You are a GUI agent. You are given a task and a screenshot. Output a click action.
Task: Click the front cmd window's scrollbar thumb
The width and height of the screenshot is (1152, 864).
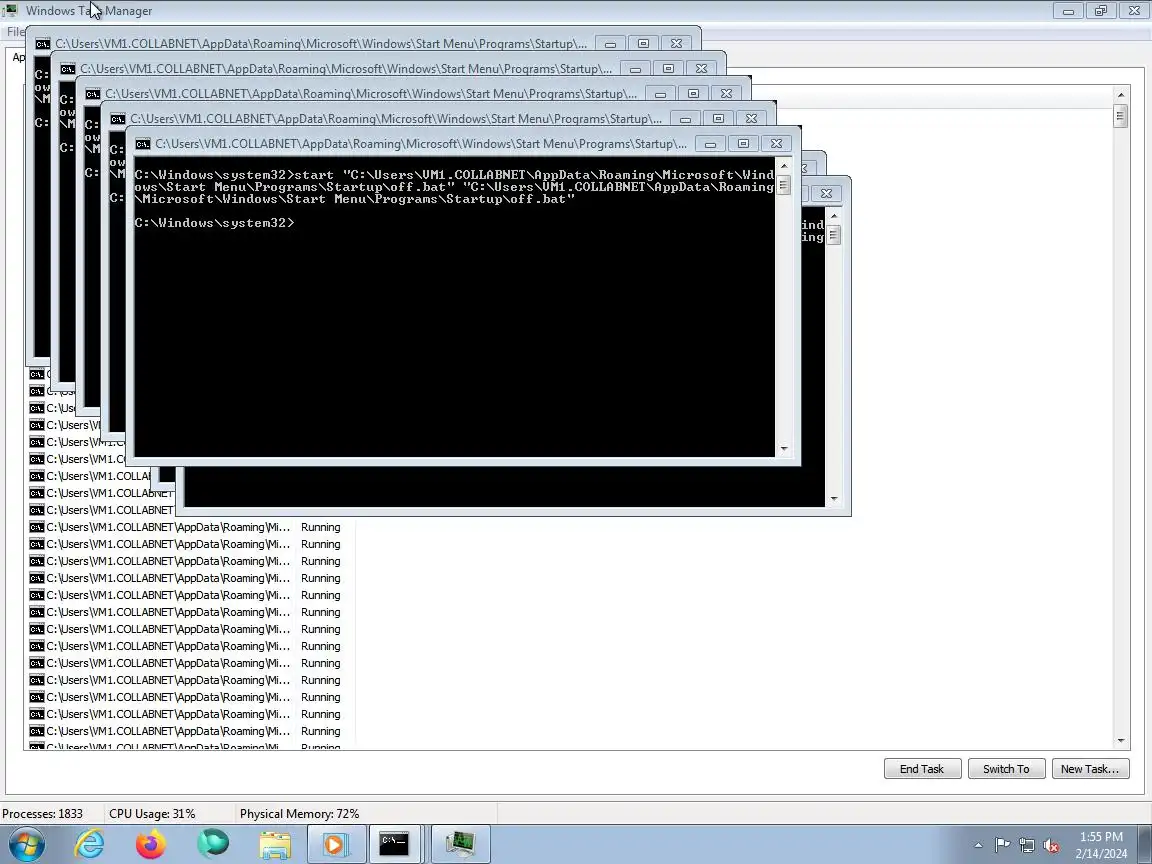coord(783,184)
